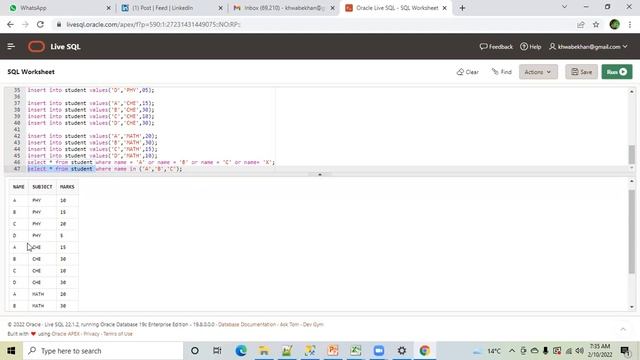Open Zoom from the taskbar
The image size is (640, 360).
tap(379, 351)
